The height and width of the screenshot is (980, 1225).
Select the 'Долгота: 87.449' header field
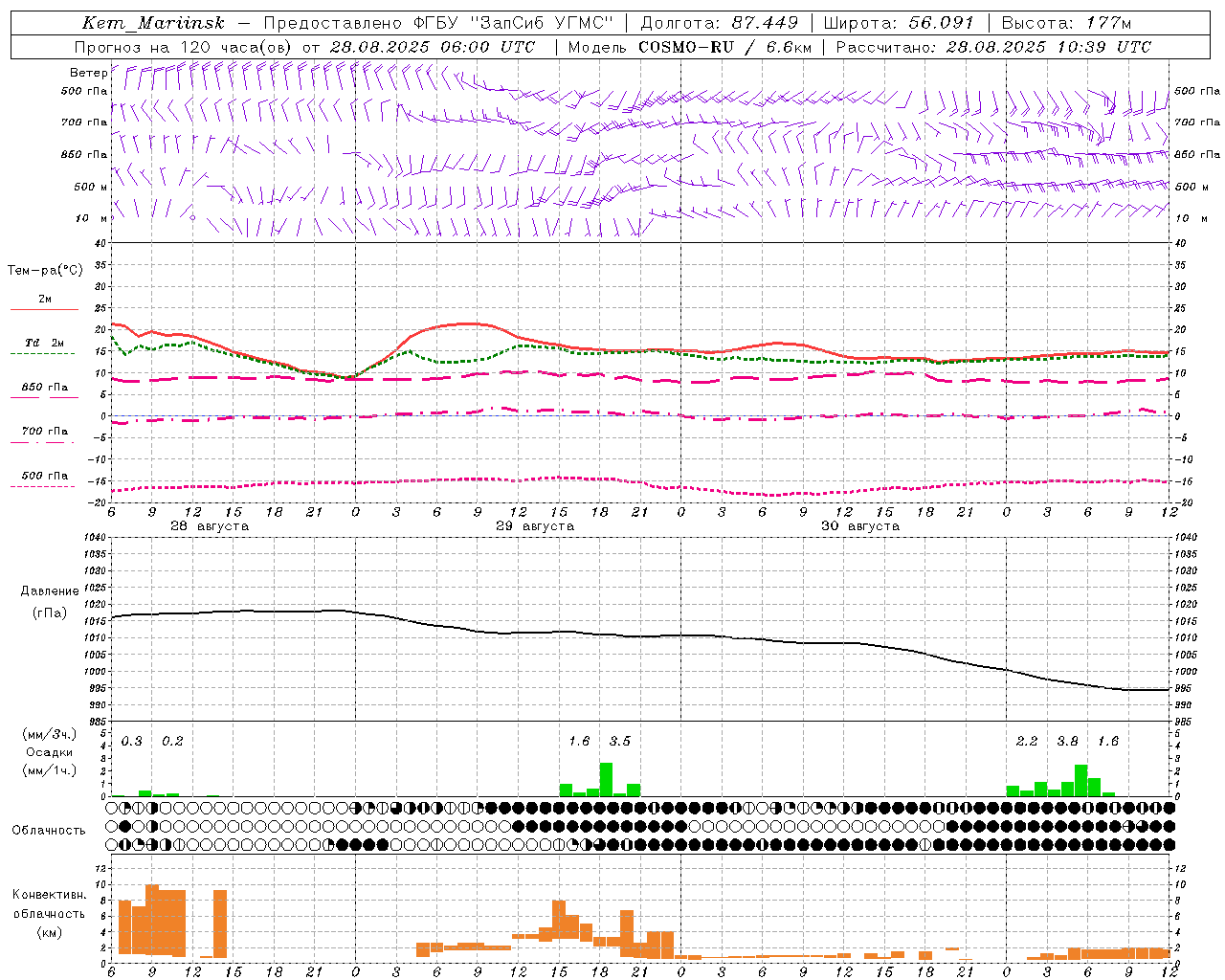tap(719, 23)
